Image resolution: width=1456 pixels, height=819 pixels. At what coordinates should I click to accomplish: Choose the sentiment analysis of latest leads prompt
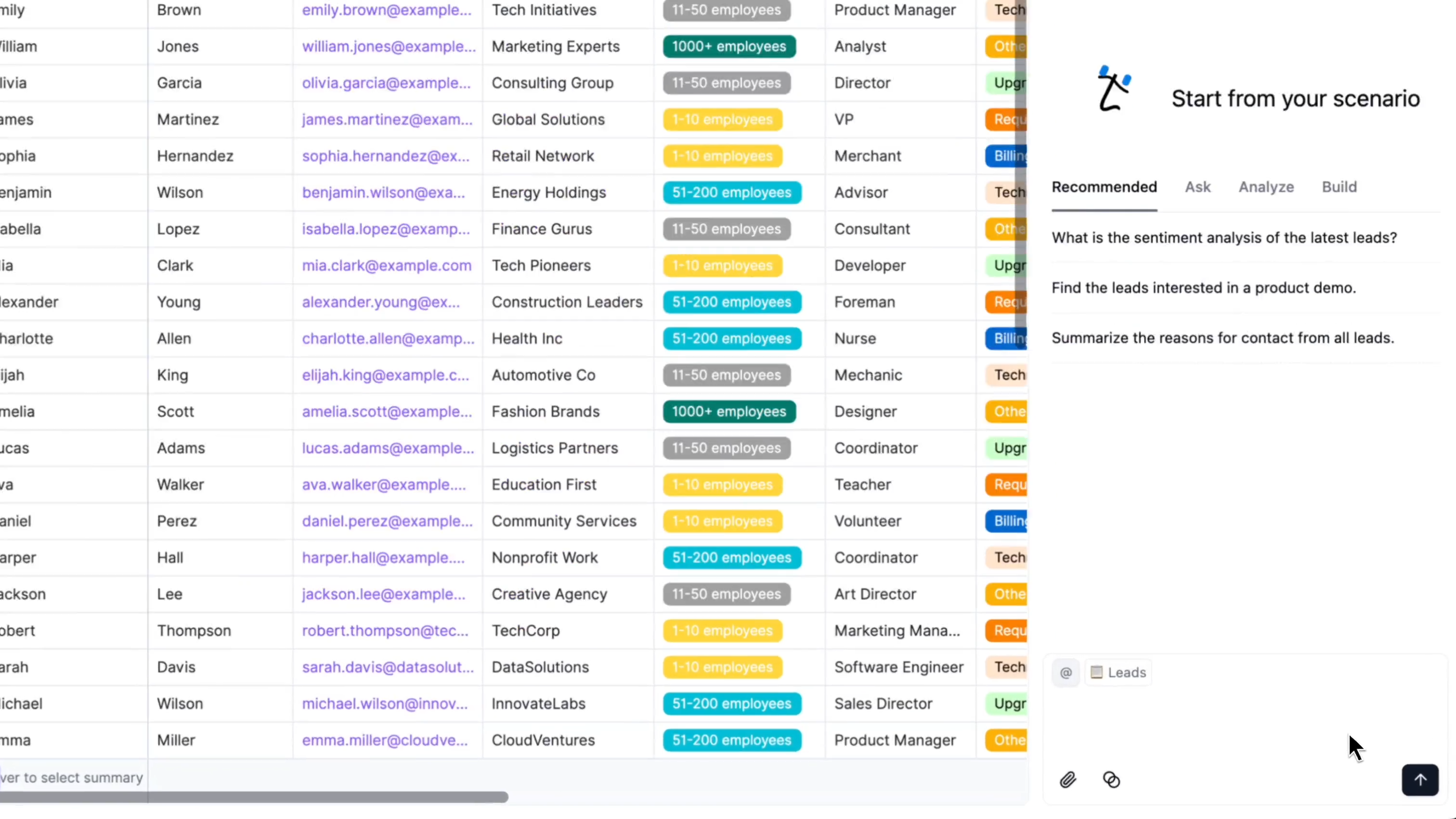(1224, 238)
